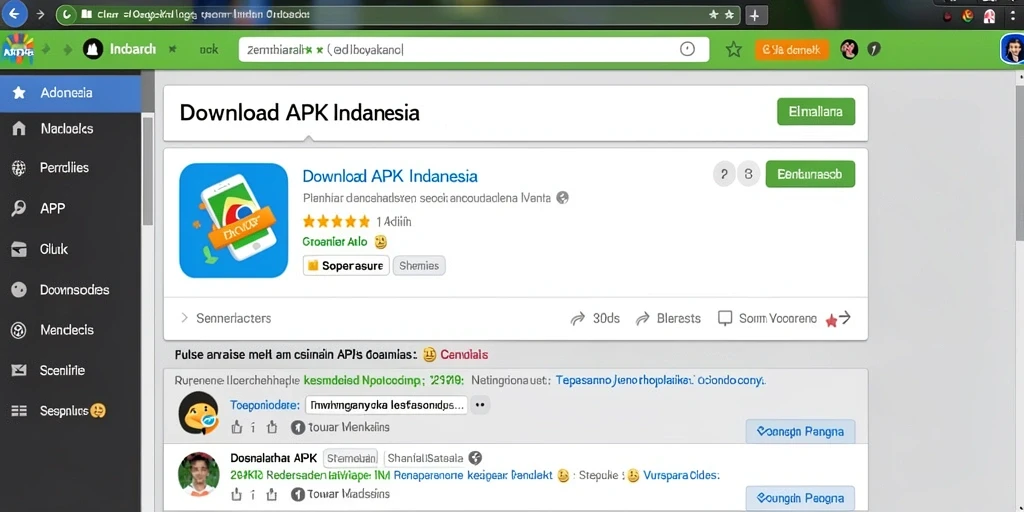Open the browser three-dot menu

tap(1012, 15)
